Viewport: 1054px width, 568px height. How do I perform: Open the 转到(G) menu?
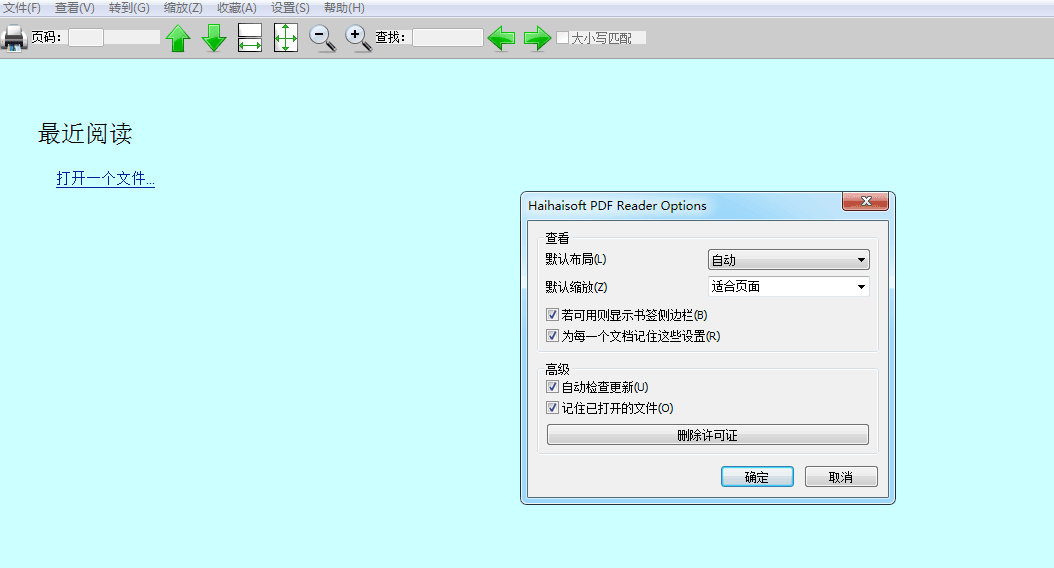(129, 8)
